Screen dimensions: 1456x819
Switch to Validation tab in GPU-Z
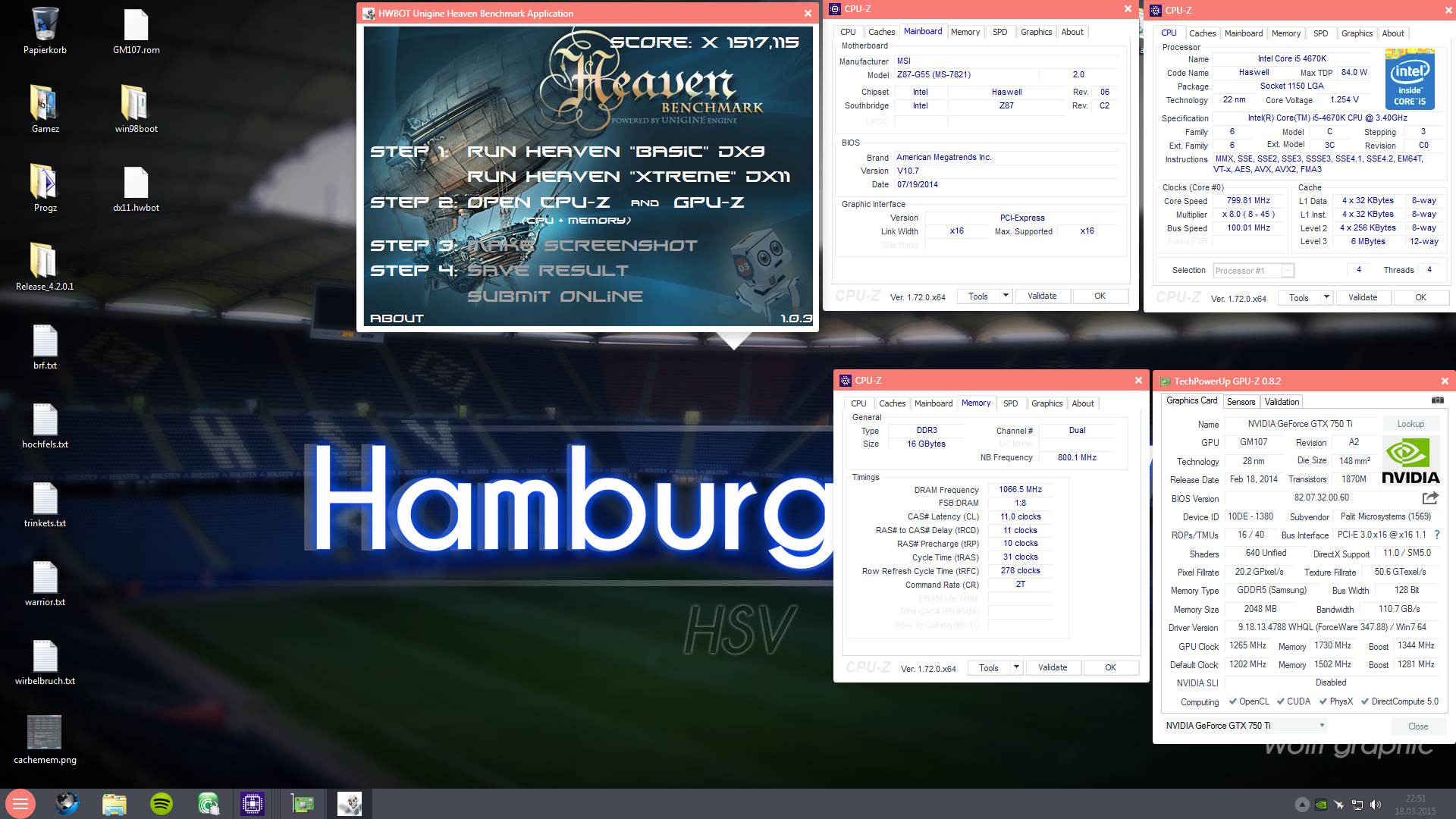pos(1282,402)
